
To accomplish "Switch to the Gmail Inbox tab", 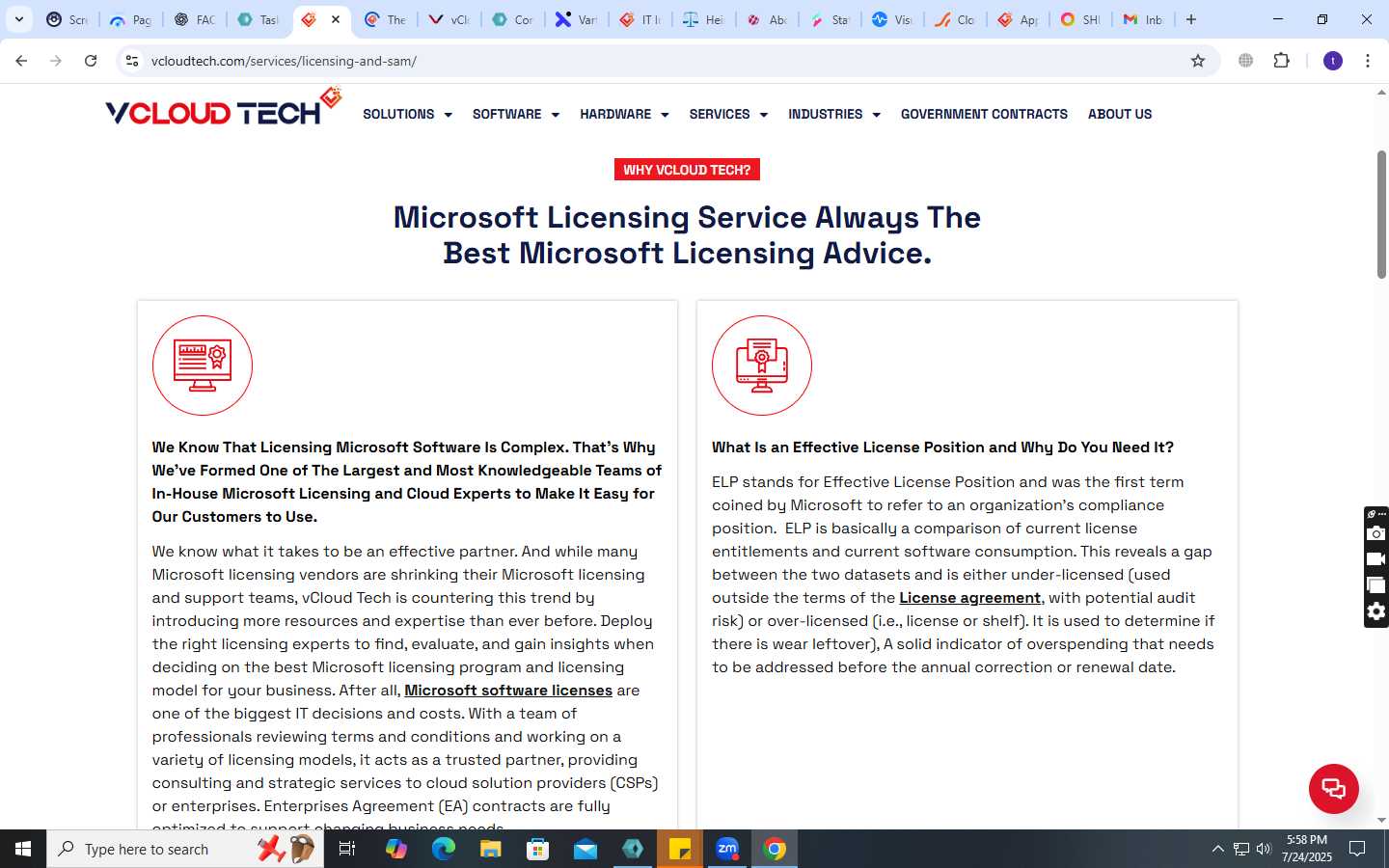I will click(x=1143, y=19).
